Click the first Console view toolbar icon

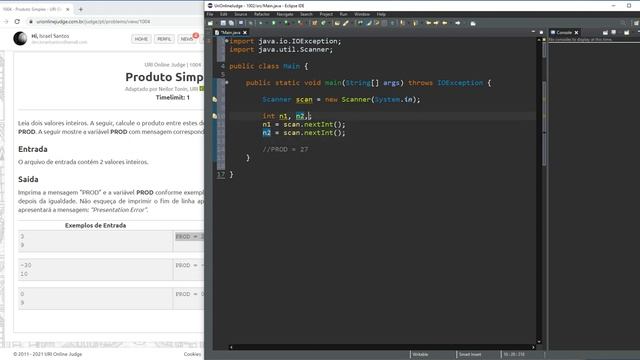(605, 32)
